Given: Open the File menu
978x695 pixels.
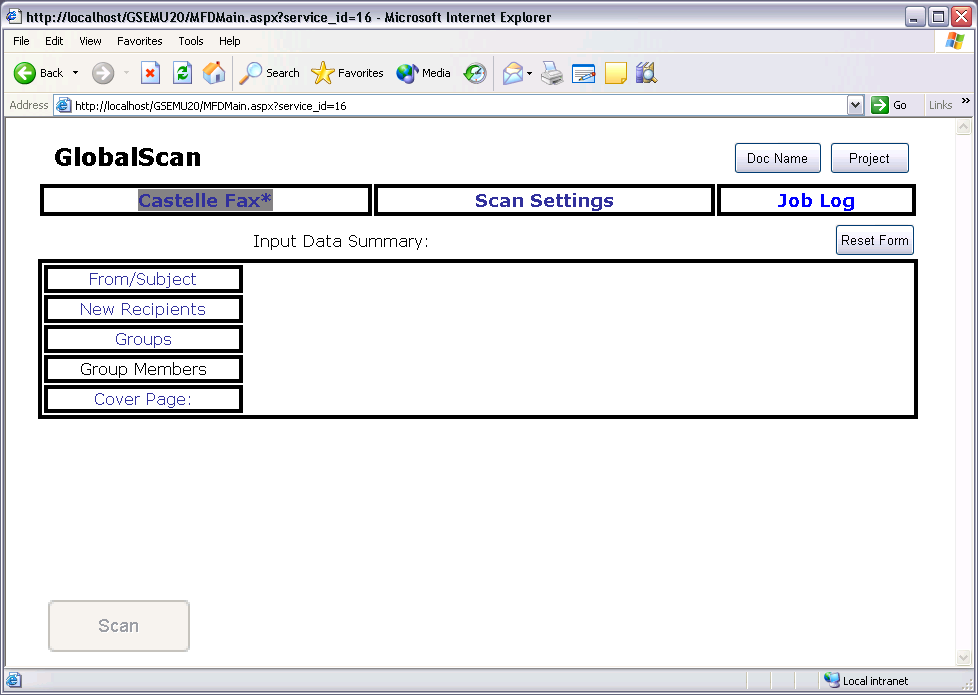Looking at the screenshot, I should pos(21,41).
